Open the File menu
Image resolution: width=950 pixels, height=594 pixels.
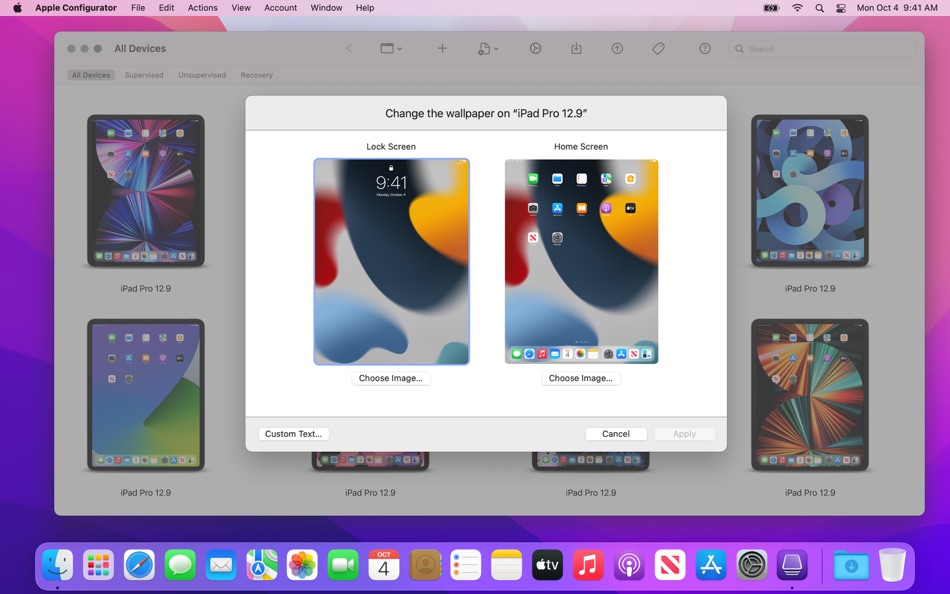pyautogui.click(x=138, y=8)
